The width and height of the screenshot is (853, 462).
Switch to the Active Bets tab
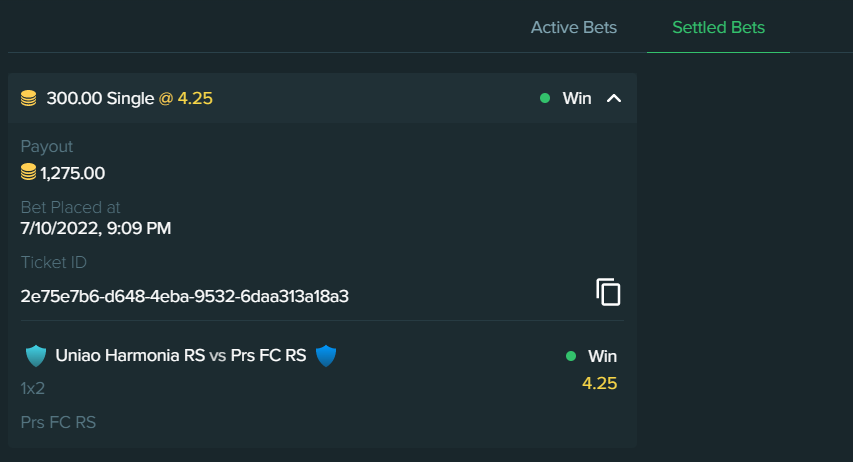573,27
